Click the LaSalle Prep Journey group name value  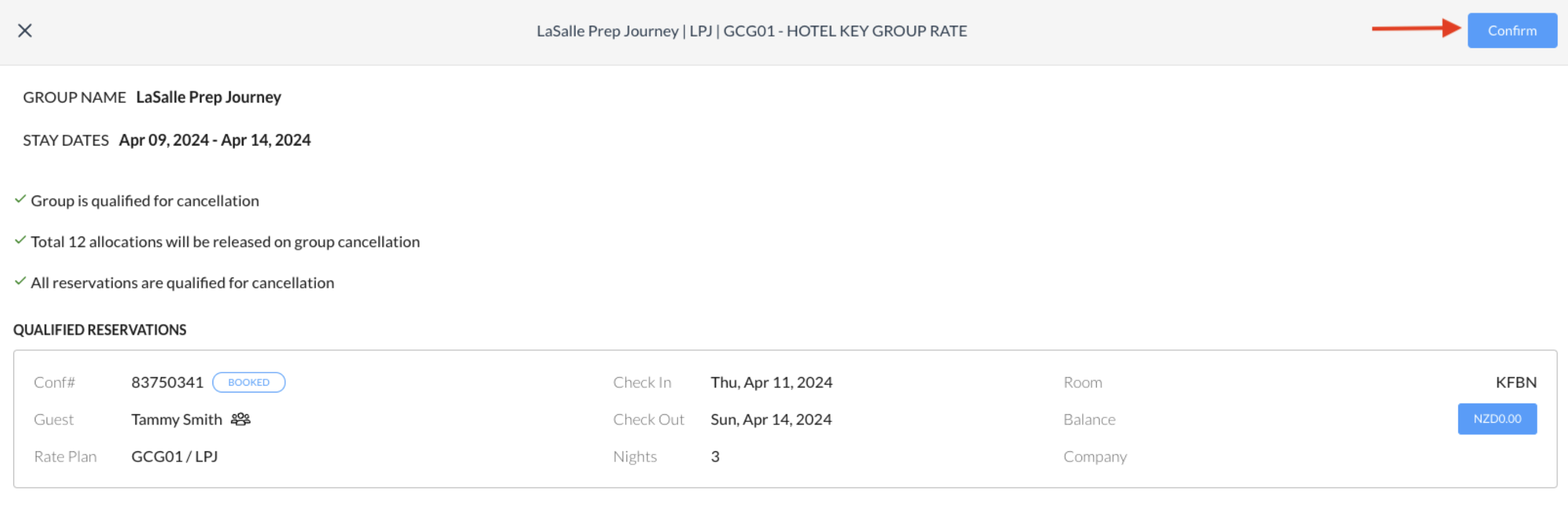208,97
